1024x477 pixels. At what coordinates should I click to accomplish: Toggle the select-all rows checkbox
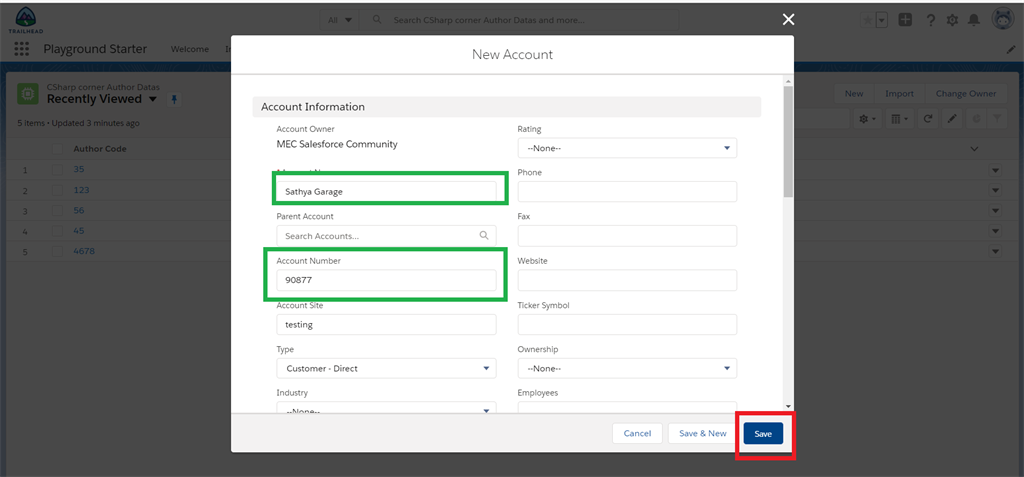(x=57, y=149)
